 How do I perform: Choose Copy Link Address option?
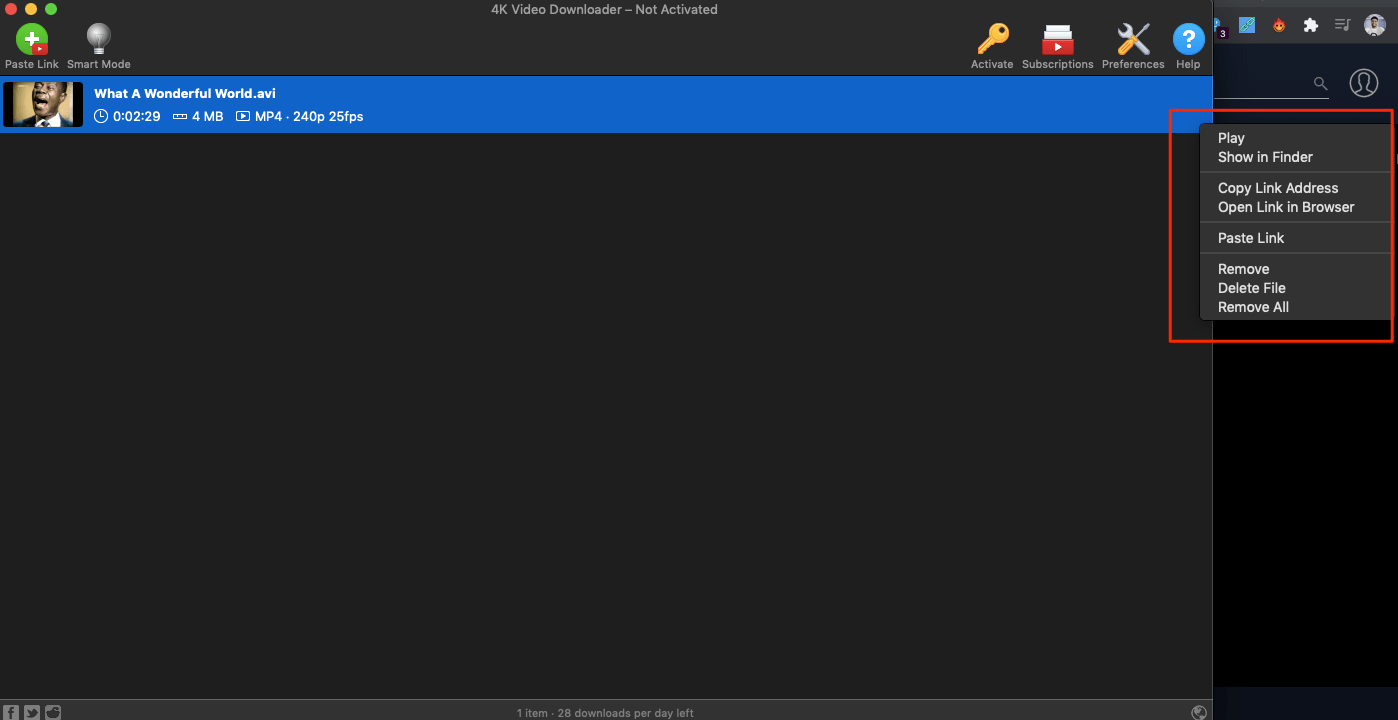1277,188
